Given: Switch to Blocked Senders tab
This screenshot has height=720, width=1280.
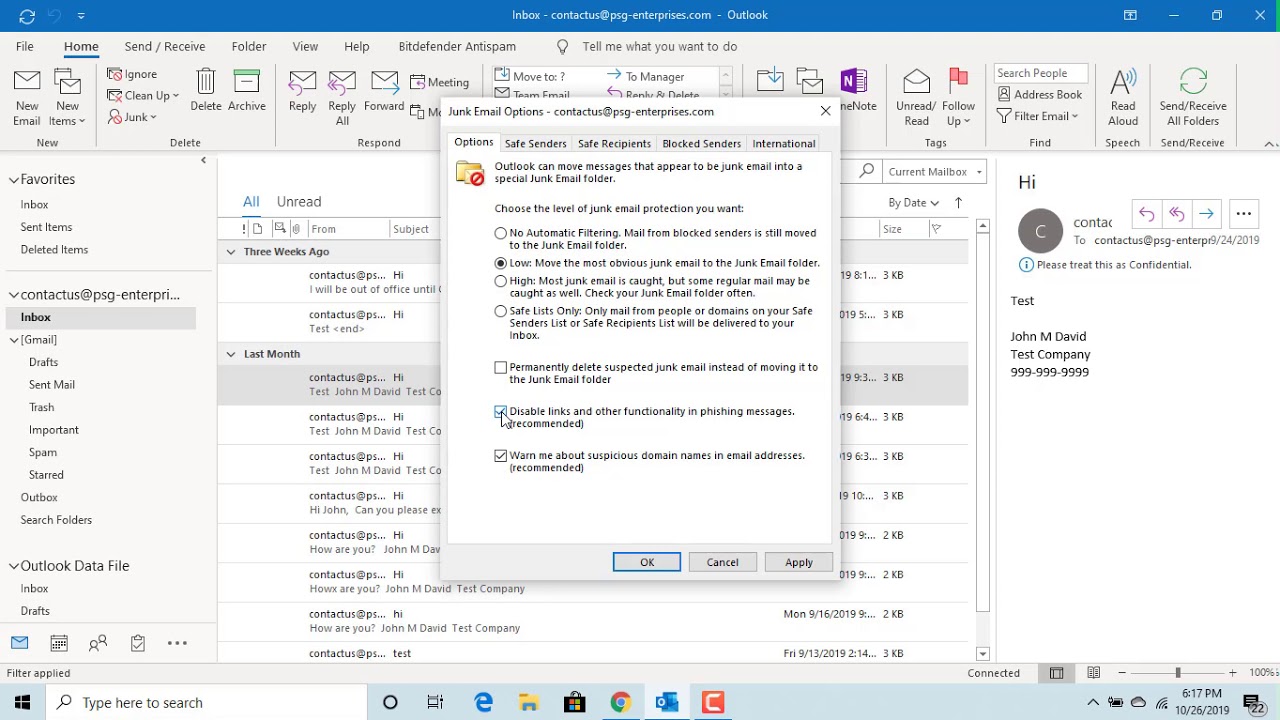Looking at the screenshot, I should pos(701,144).
